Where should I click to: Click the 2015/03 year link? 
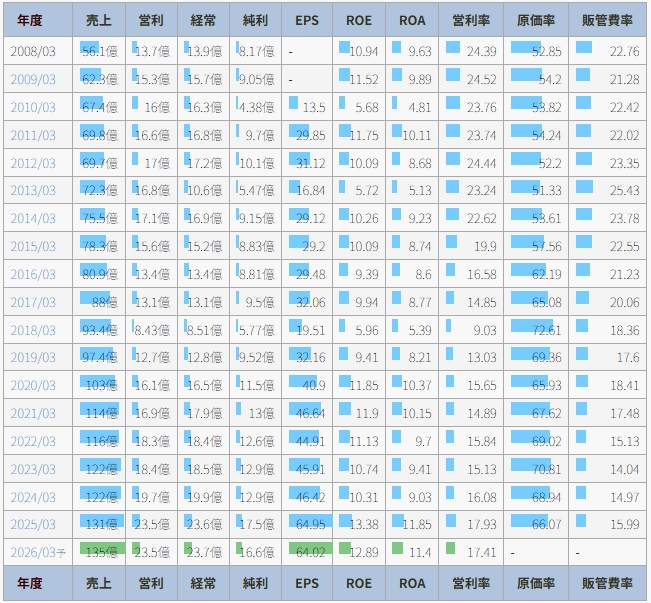pyautogui.click(x=33, y=247)
